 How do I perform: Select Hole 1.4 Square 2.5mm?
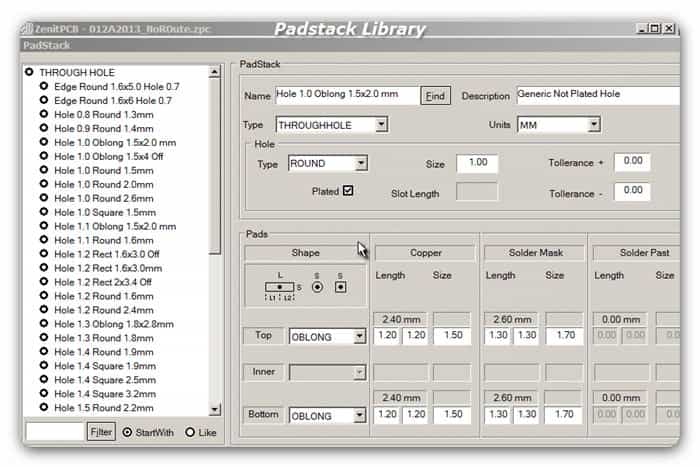click(x=105, y=380)
